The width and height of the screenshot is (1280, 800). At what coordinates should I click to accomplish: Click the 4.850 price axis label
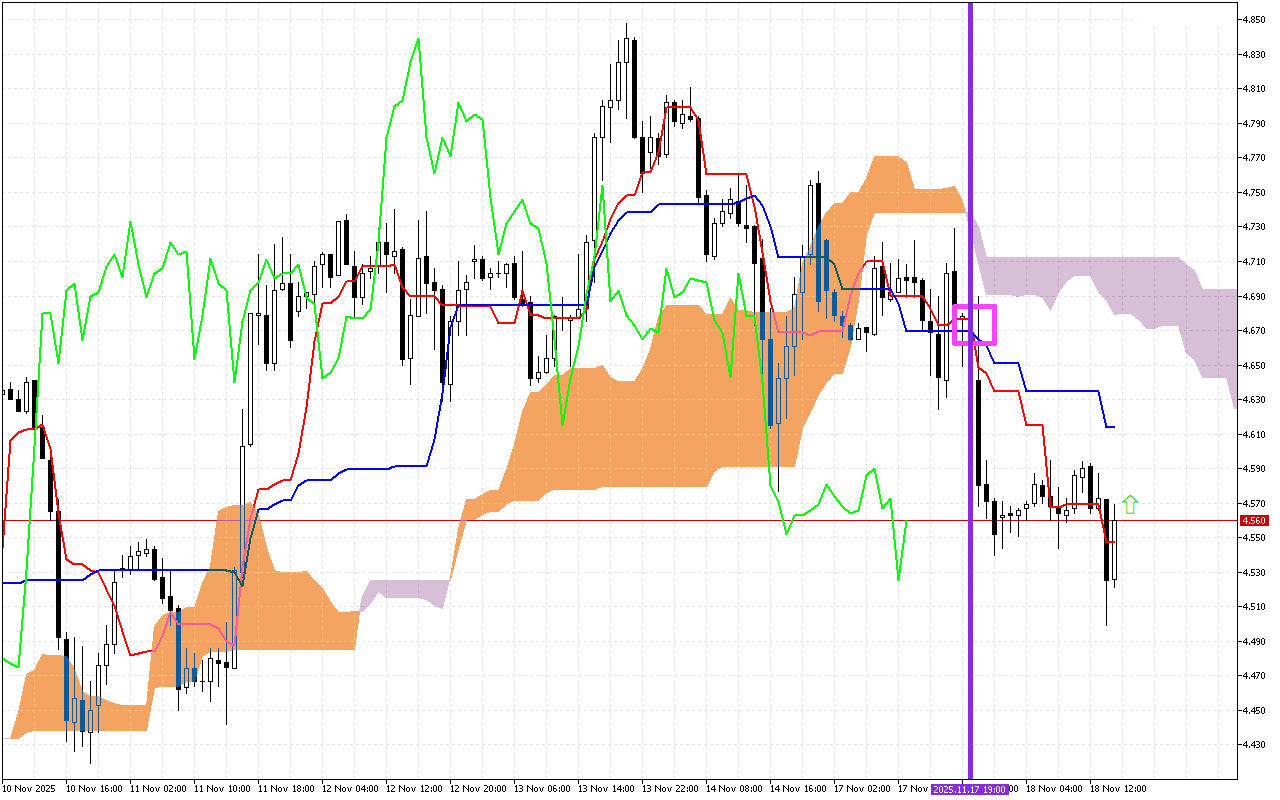click(1253, 19)
